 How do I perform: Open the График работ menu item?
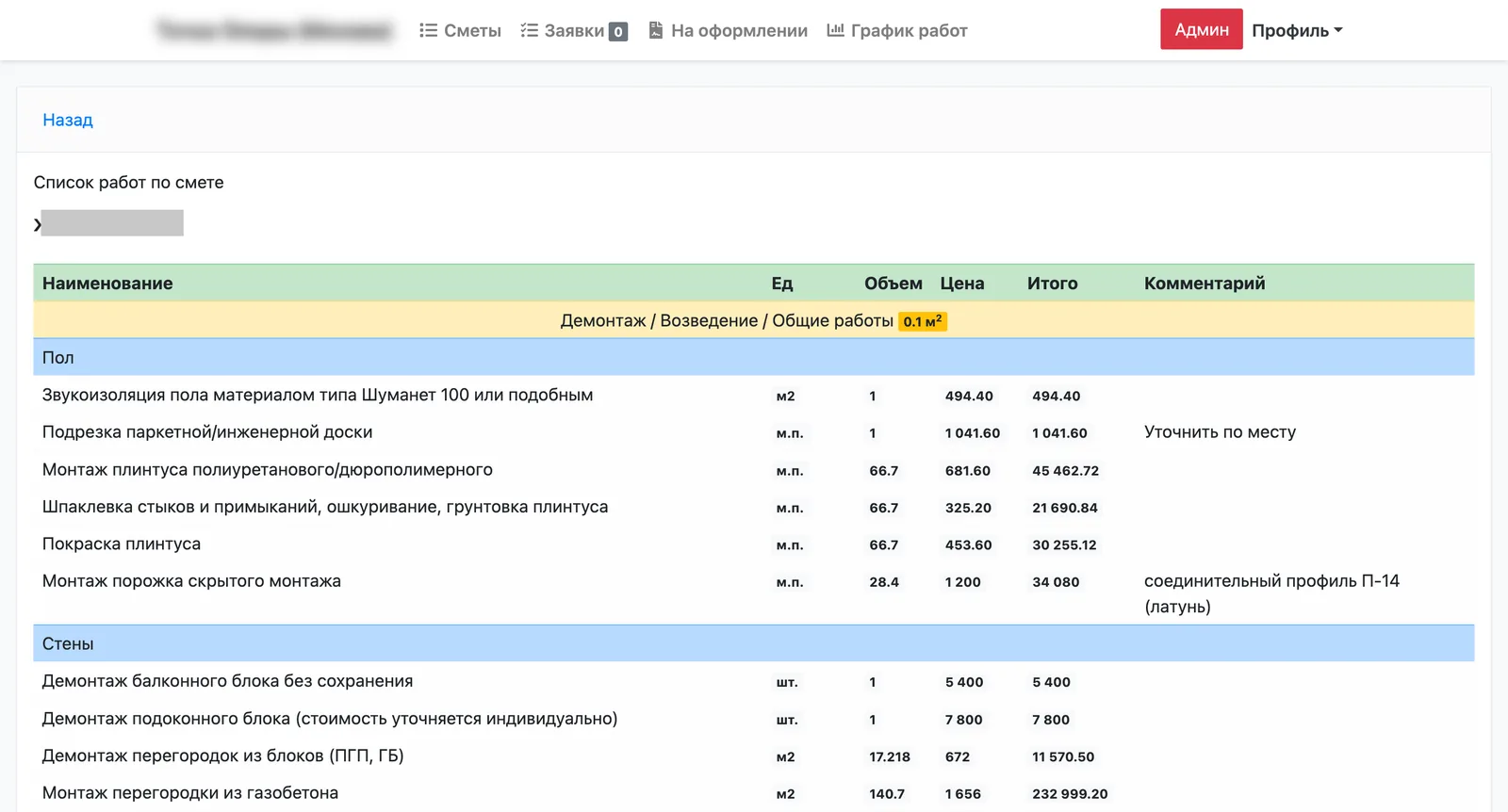[897, 30]
